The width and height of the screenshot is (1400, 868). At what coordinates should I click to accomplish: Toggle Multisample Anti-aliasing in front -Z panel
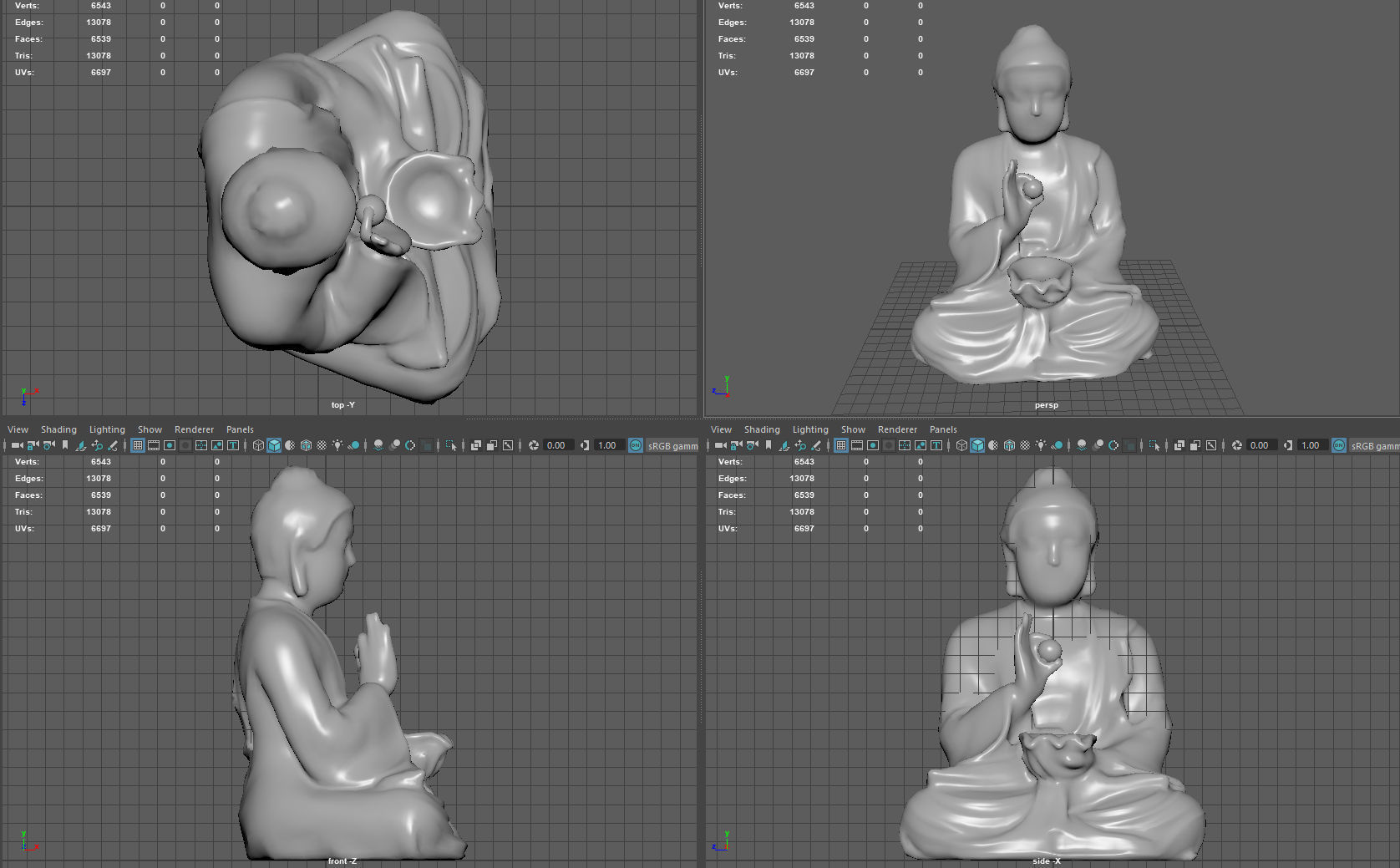410,445
